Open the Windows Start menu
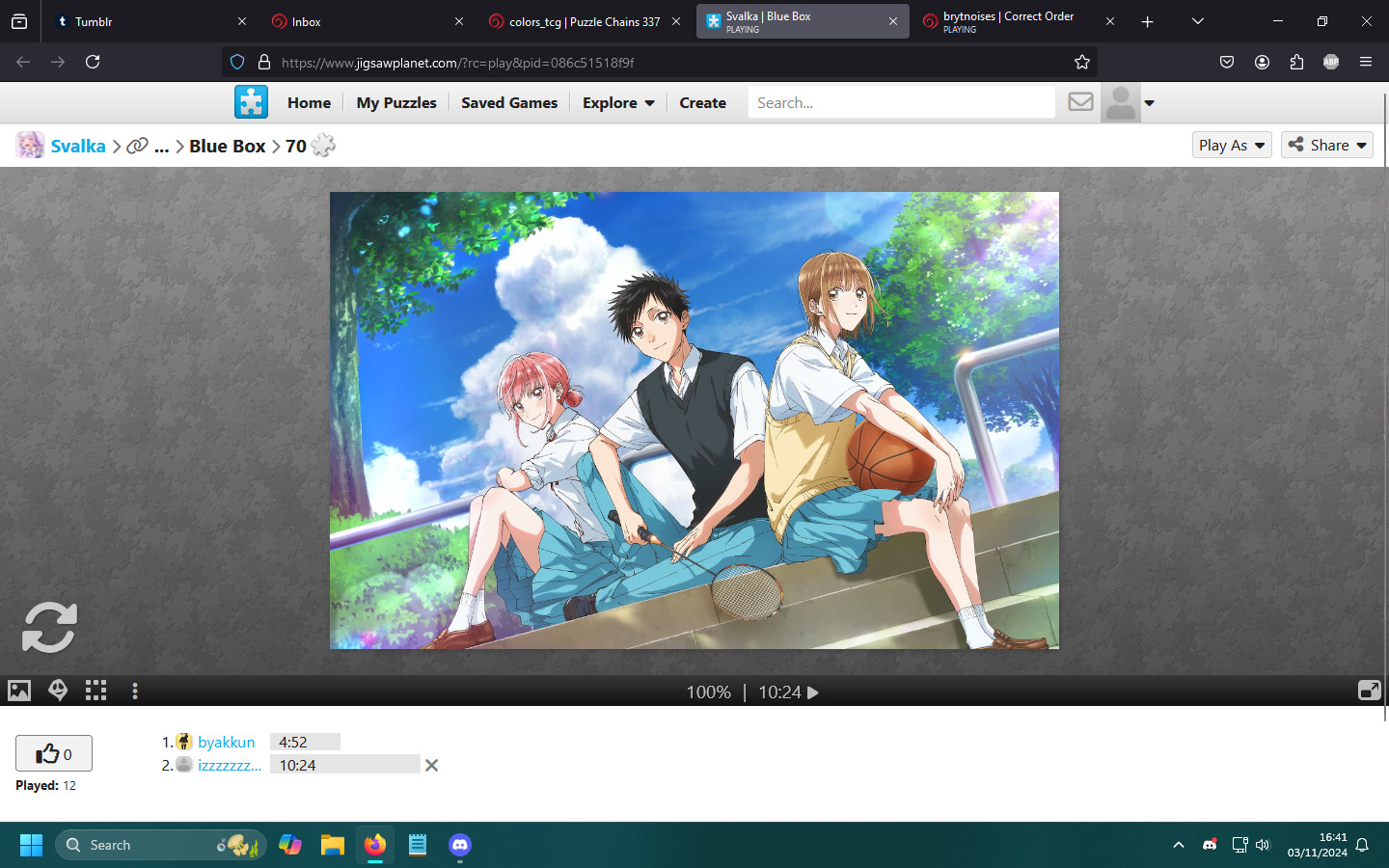 pos(31,845)
